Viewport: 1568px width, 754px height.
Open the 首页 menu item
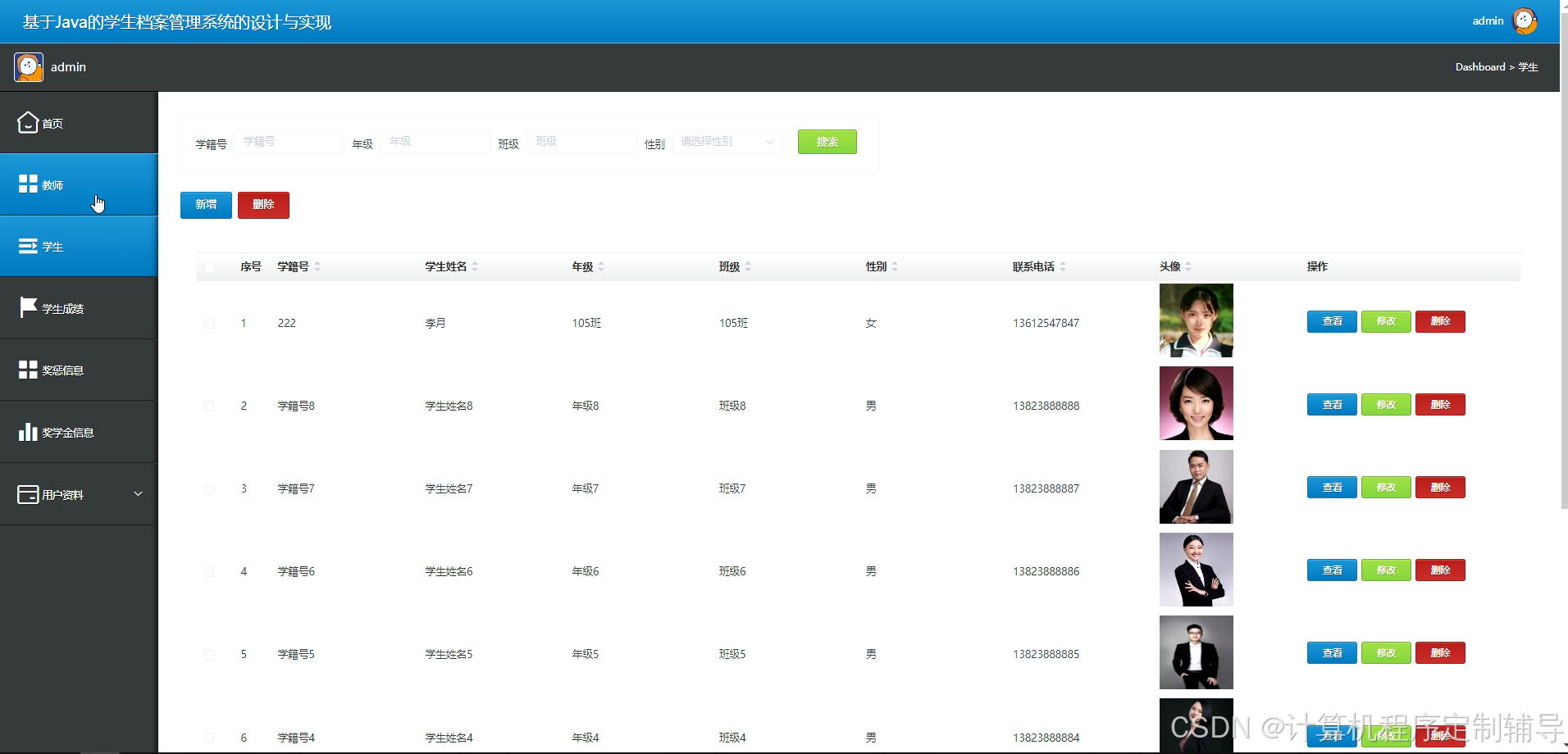(79, 123)
